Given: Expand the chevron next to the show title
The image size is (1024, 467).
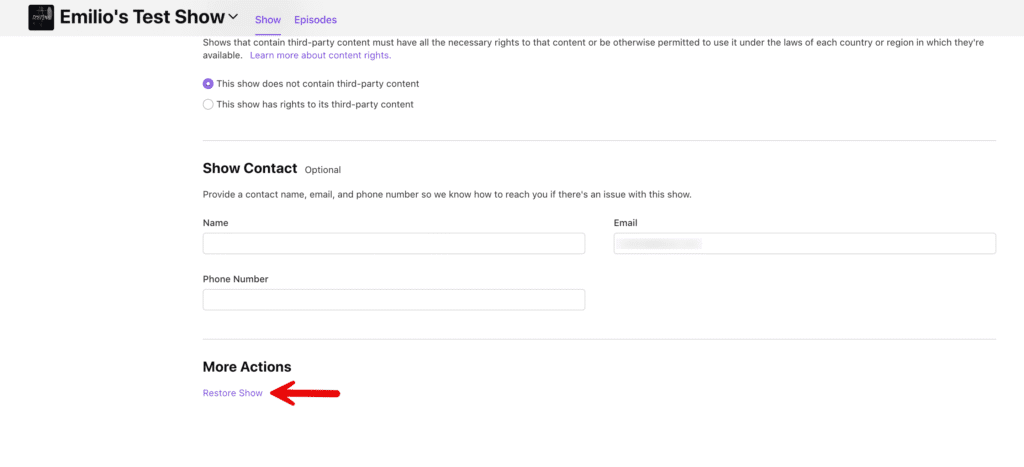Looking at the screenshot, I should point(233,16).
